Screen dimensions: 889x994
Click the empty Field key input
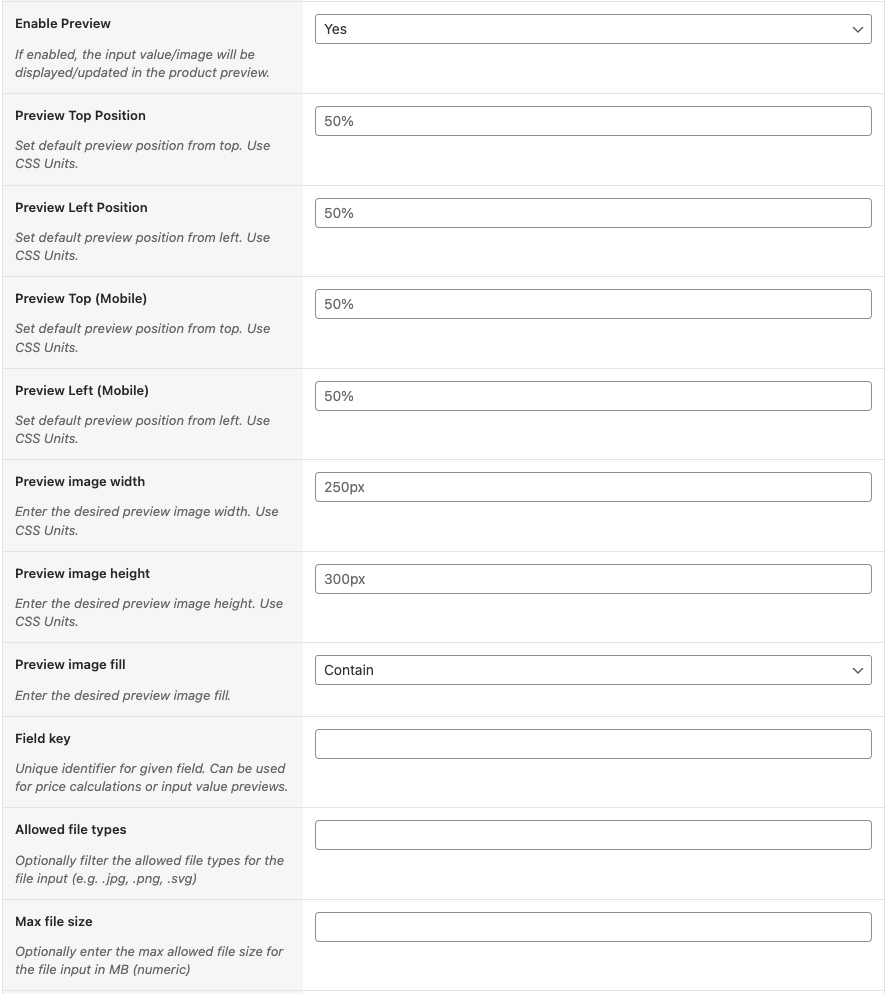point(593,744)
